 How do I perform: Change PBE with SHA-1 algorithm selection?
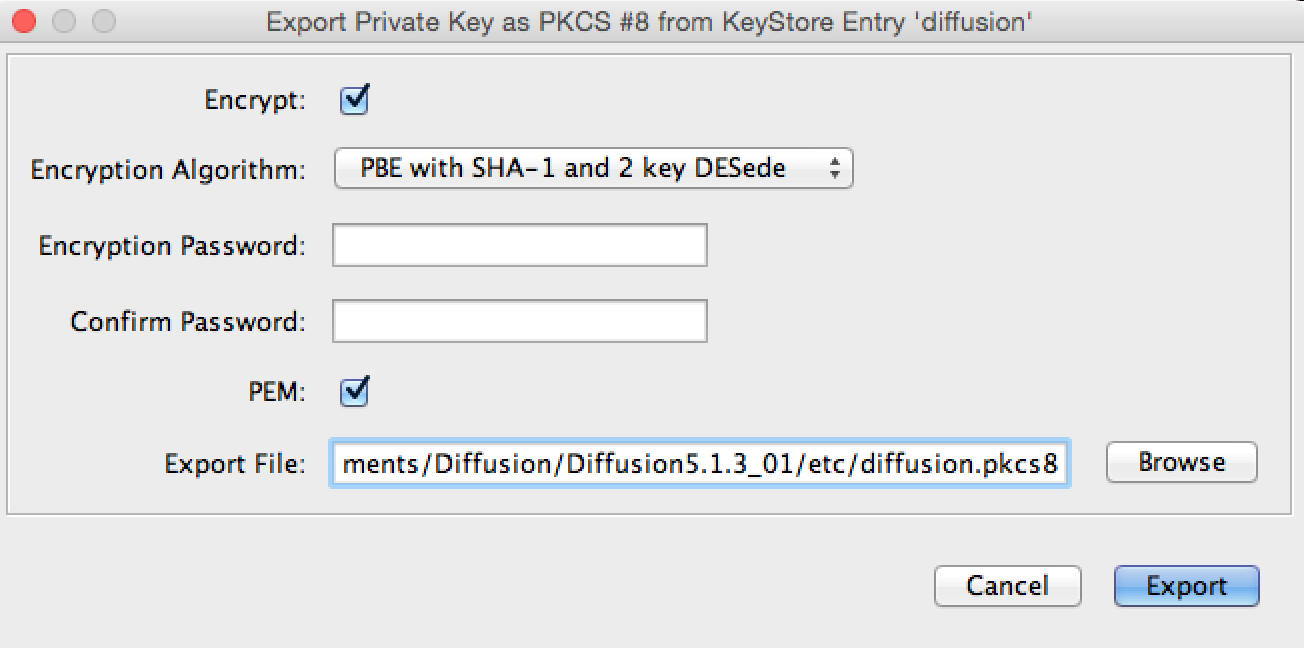(593, 167)
